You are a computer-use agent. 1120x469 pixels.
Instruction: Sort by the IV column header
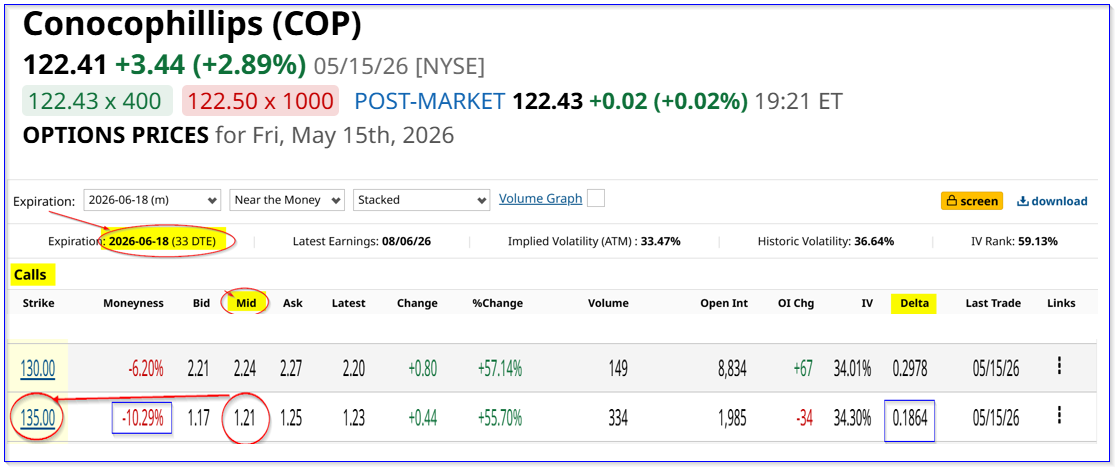pyautogui.click(x=866, y=303)
